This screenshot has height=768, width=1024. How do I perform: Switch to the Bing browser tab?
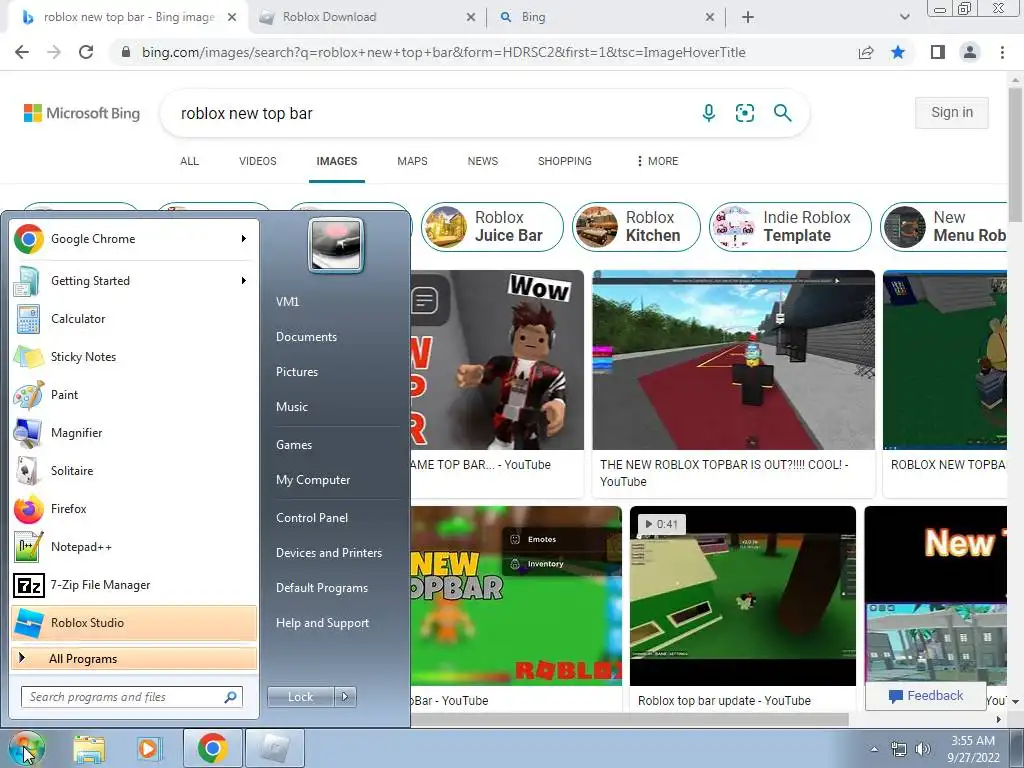pyautogui.click(x=606, y=17)
